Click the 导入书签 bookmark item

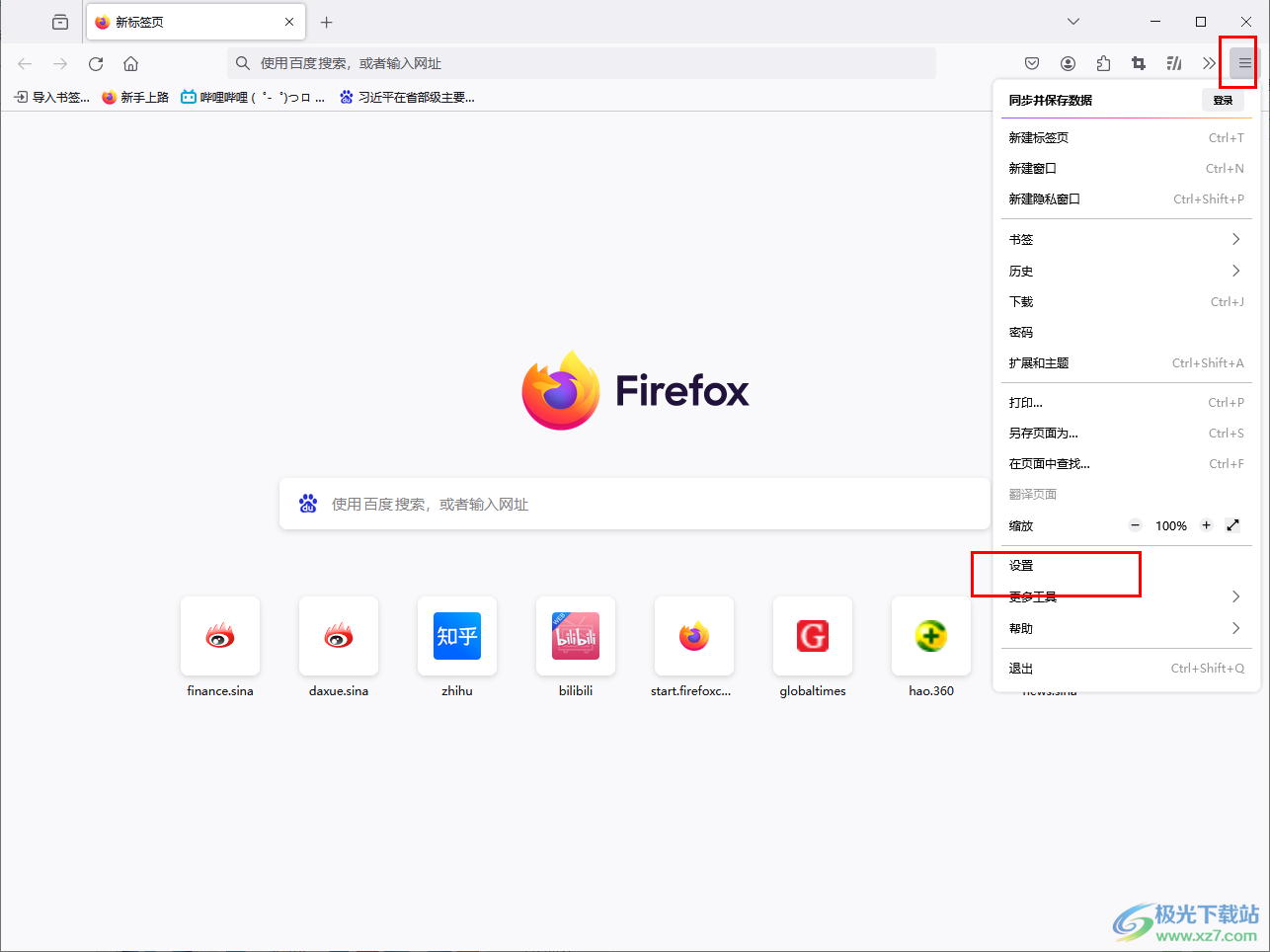coord(51,97)
